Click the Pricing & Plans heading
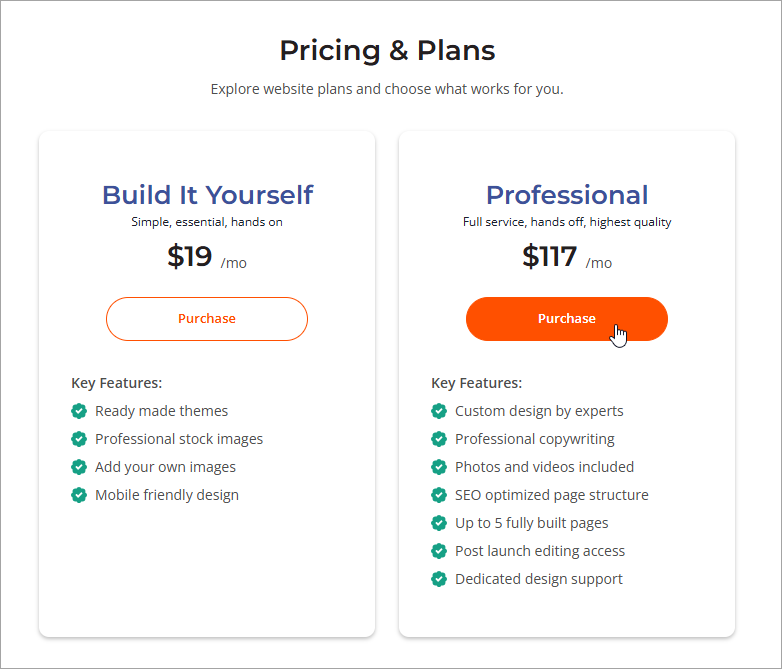The width and height of the screenshot is (782, 669). (387, 50)
